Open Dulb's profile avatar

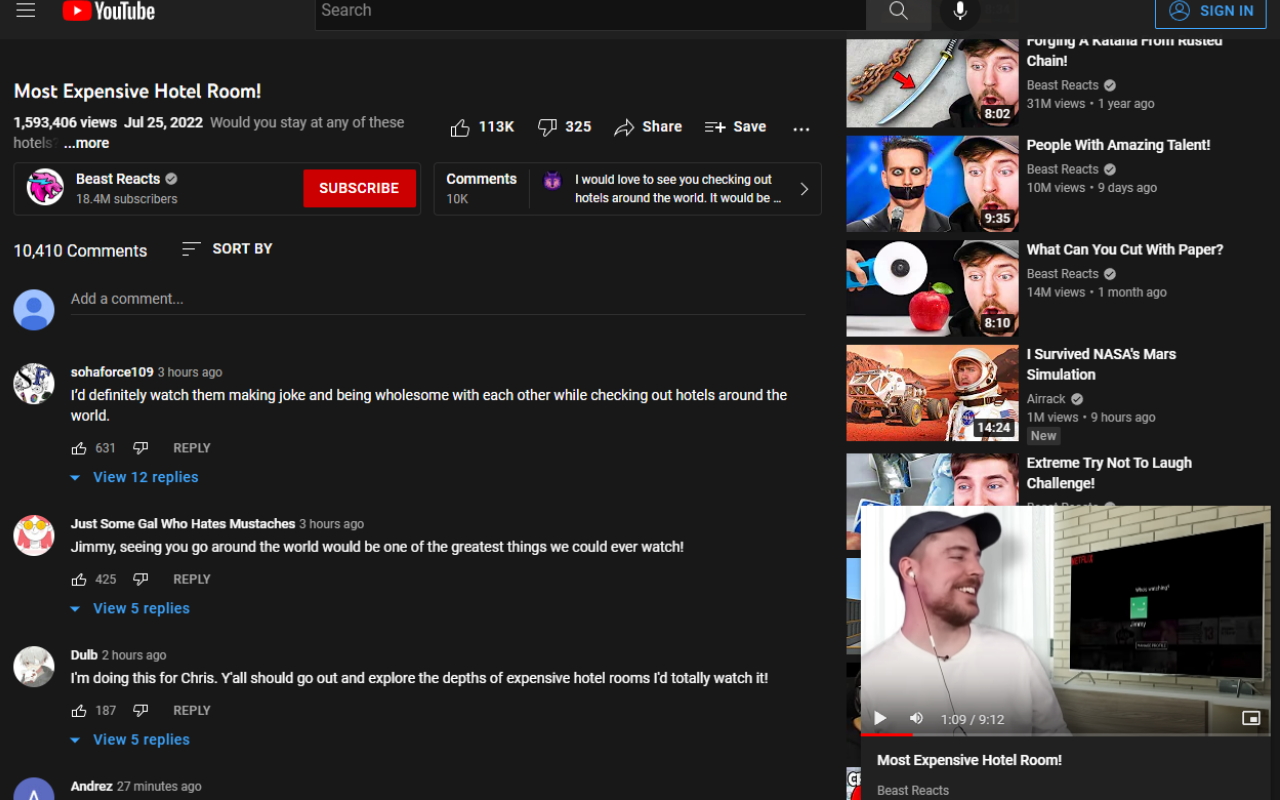[34, 667]
